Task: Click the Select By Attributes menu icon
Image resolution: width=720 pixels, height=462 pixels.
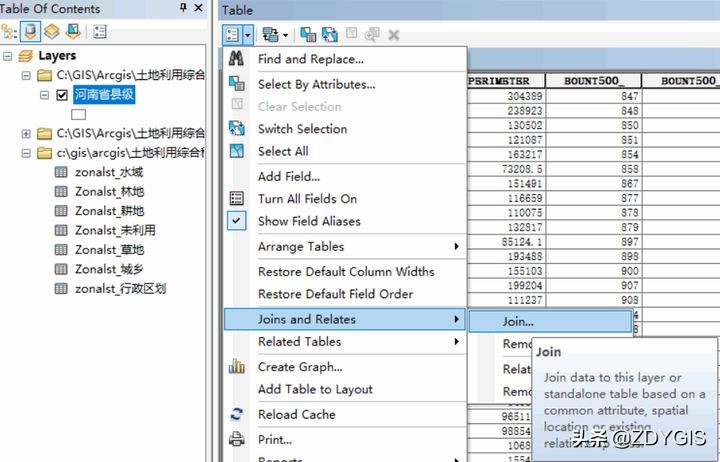Action: tap(236, 84)
